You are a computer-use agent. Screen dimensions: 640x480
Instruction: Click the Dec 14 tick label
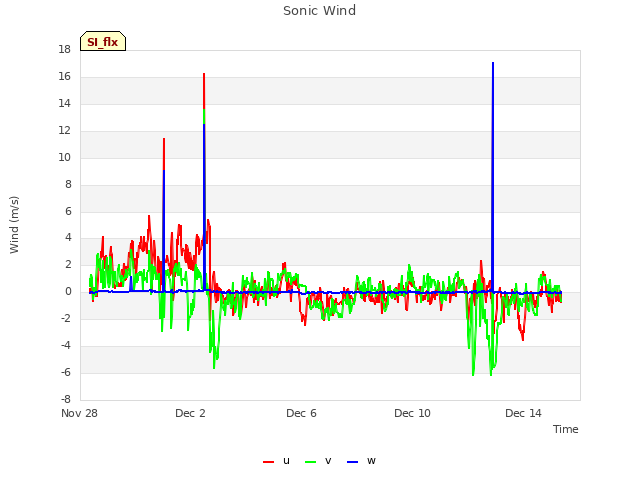pyautogui.click(x=523, y=413)
